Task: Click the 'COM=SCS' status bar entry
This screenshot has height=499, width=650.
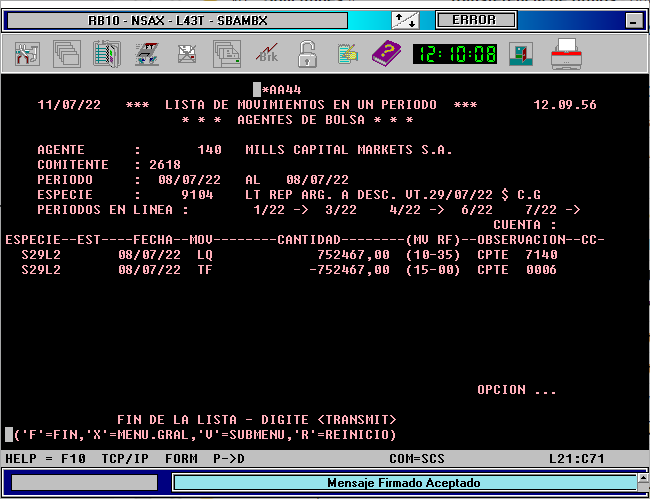Action: tap(417, 459)
